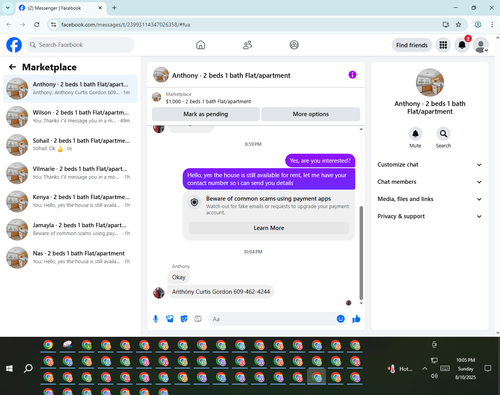Click the 'Okay' message bubble
The width and height of the screenshot is (500, 395).
178,277
